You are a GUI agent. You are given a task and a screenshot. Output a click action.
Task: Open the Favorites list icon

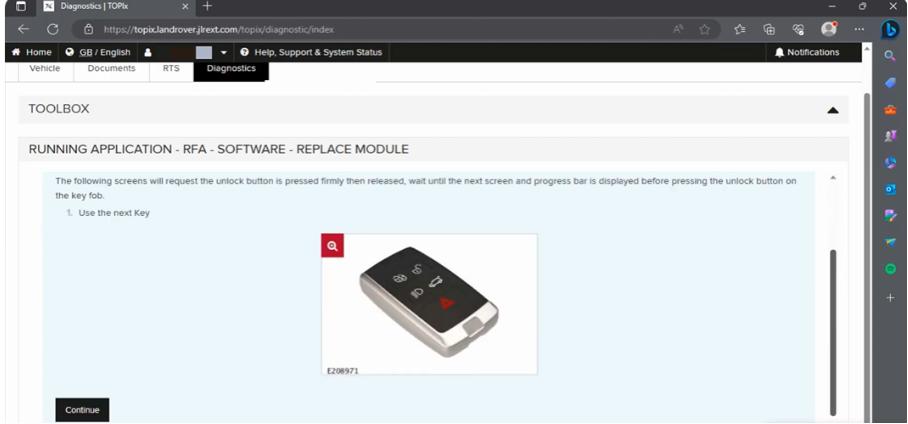pyautogui.click(x=739, y=29)
